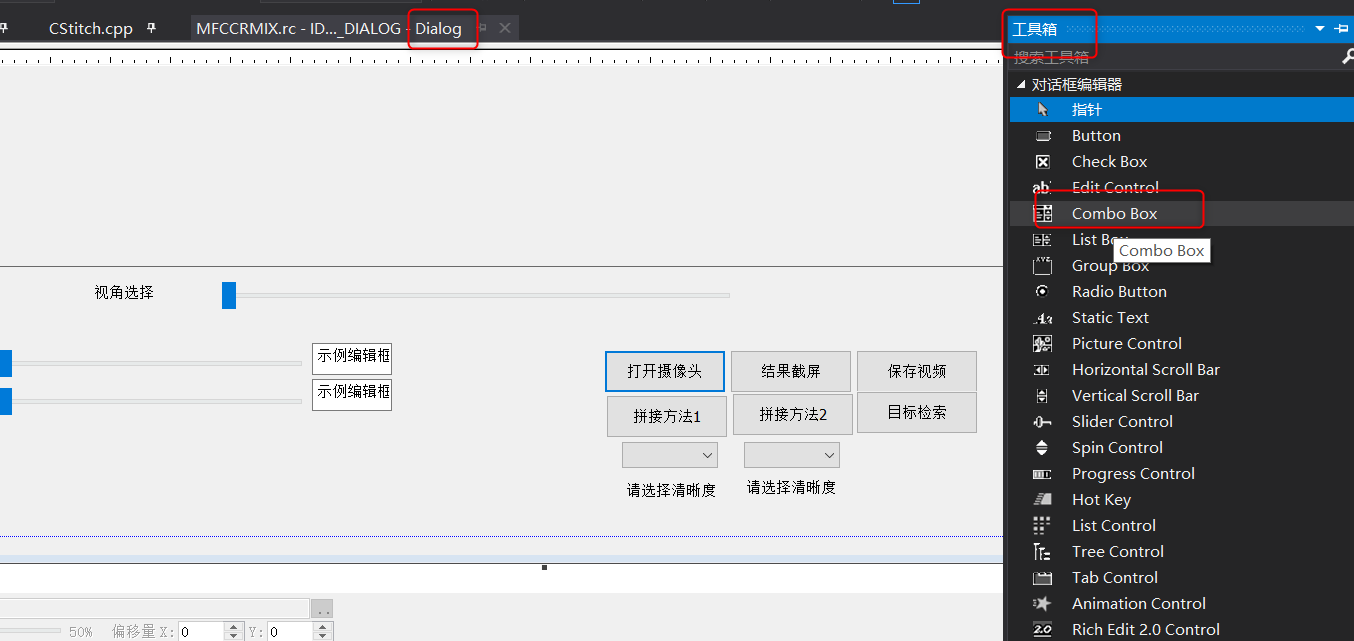
Task: Select Progress Control in the toolbox
Action: [1133, 473]
